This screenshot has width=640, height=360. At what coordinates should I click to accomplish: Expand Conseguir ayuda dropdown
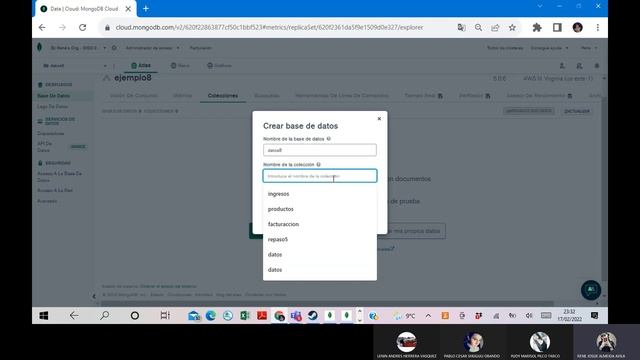point(549,48)
